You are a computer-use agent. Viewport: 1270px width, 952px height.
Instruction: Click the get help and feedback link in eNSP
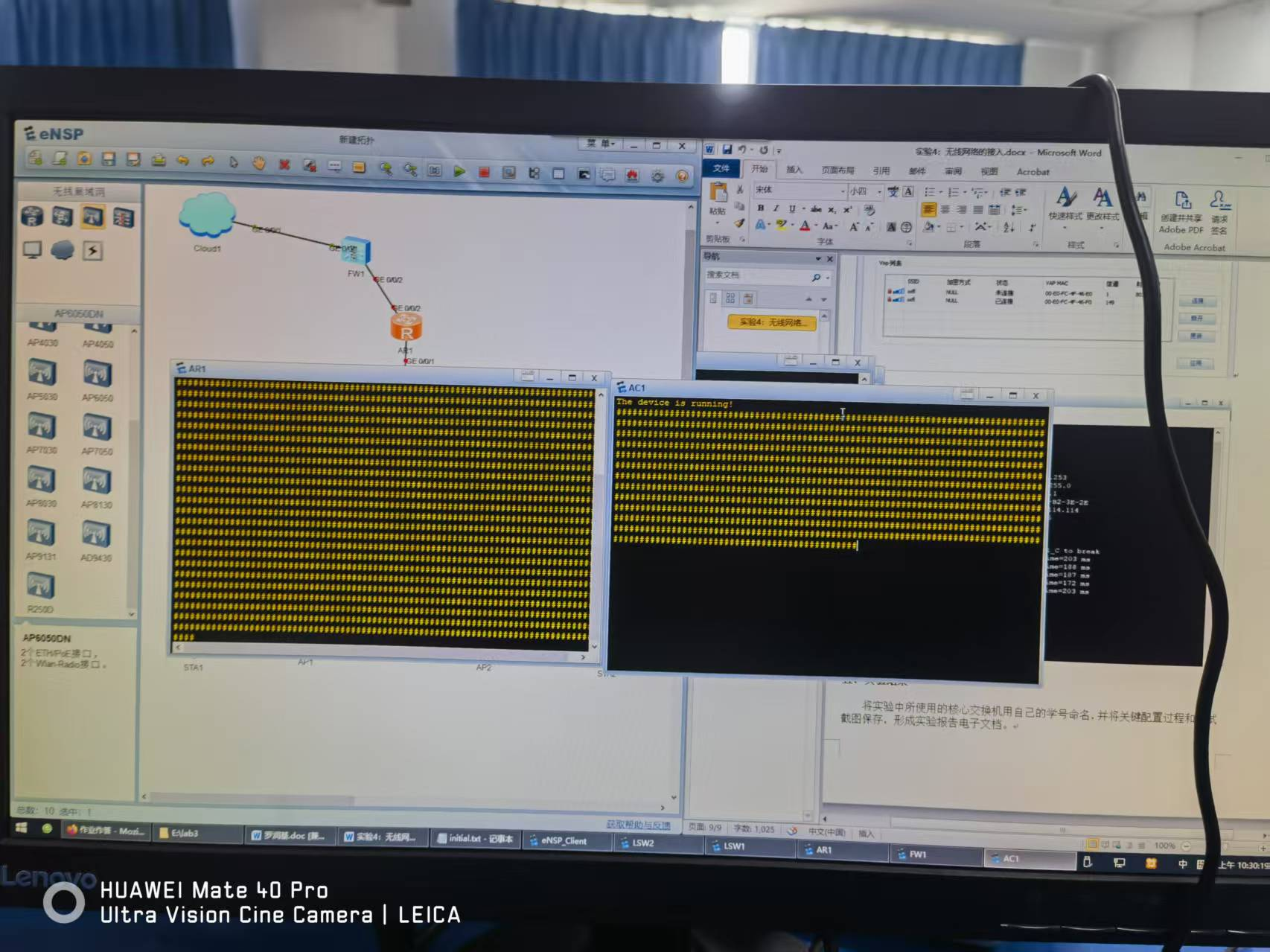pyautogui.click(x=638, y=825)
